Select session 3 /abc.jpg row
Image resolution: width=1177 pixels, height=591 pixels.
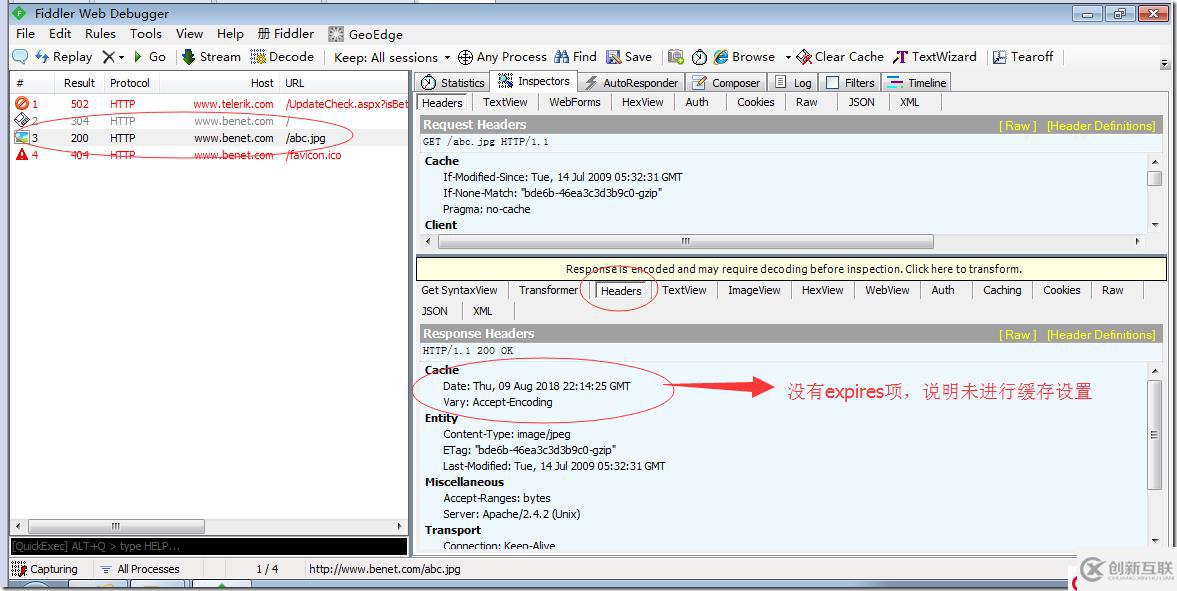[209, 138]
